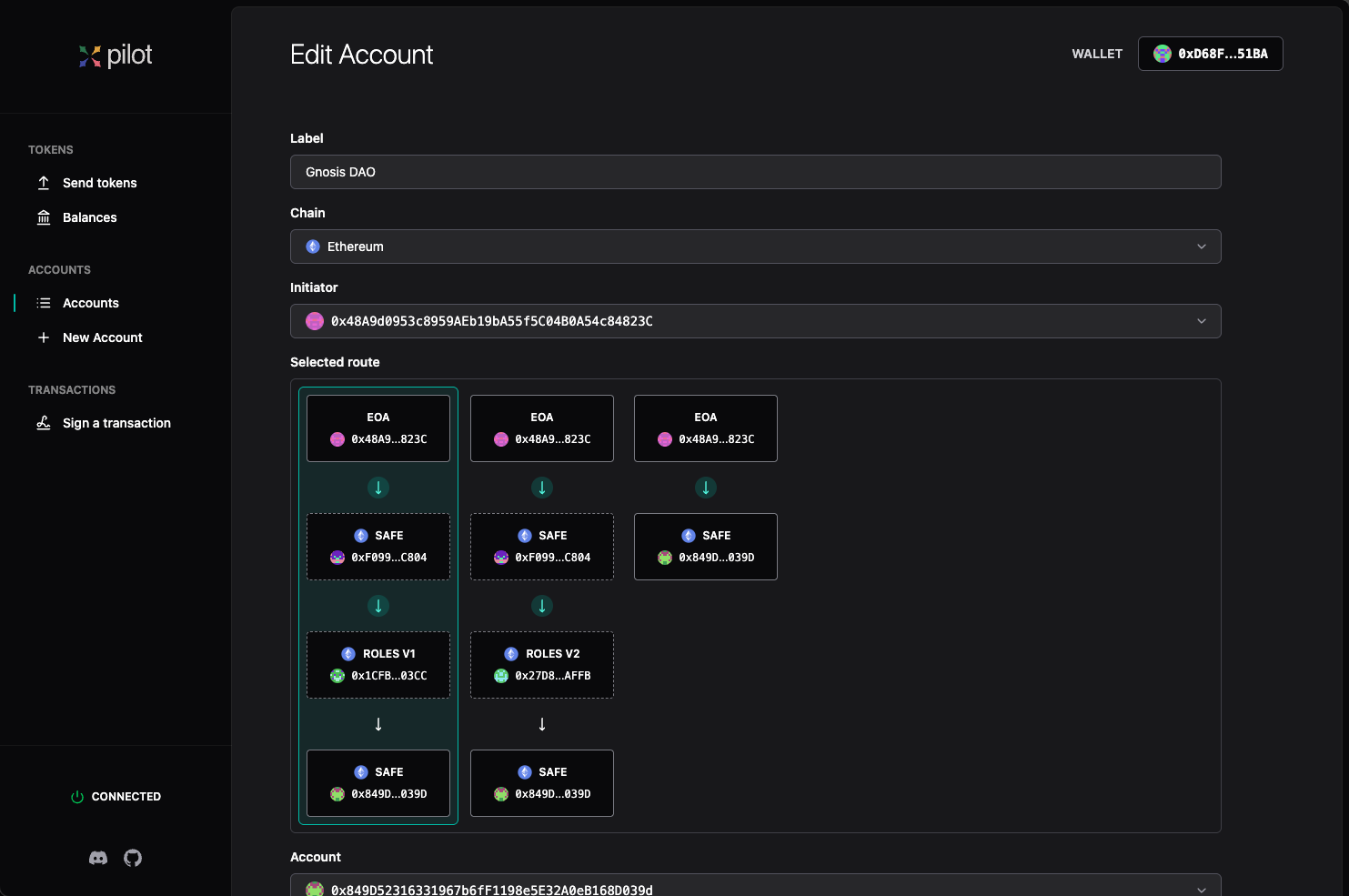The width and height of the screenshot is (1349, 896).
Task: Click the New Account plus icon
Action: coord(44,337)
